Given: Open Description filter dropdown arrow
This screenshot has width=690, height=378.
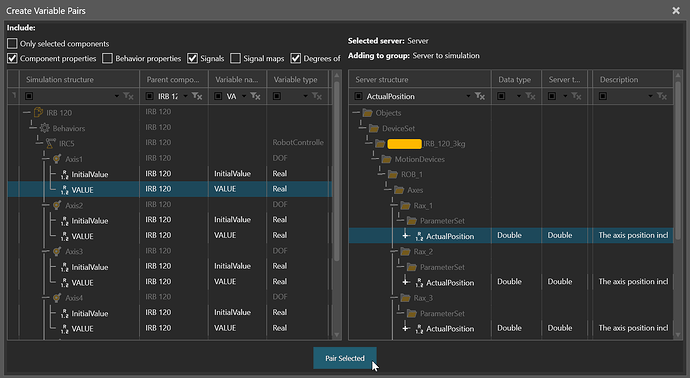Looking at the screenshot, I should click(650, 96).
